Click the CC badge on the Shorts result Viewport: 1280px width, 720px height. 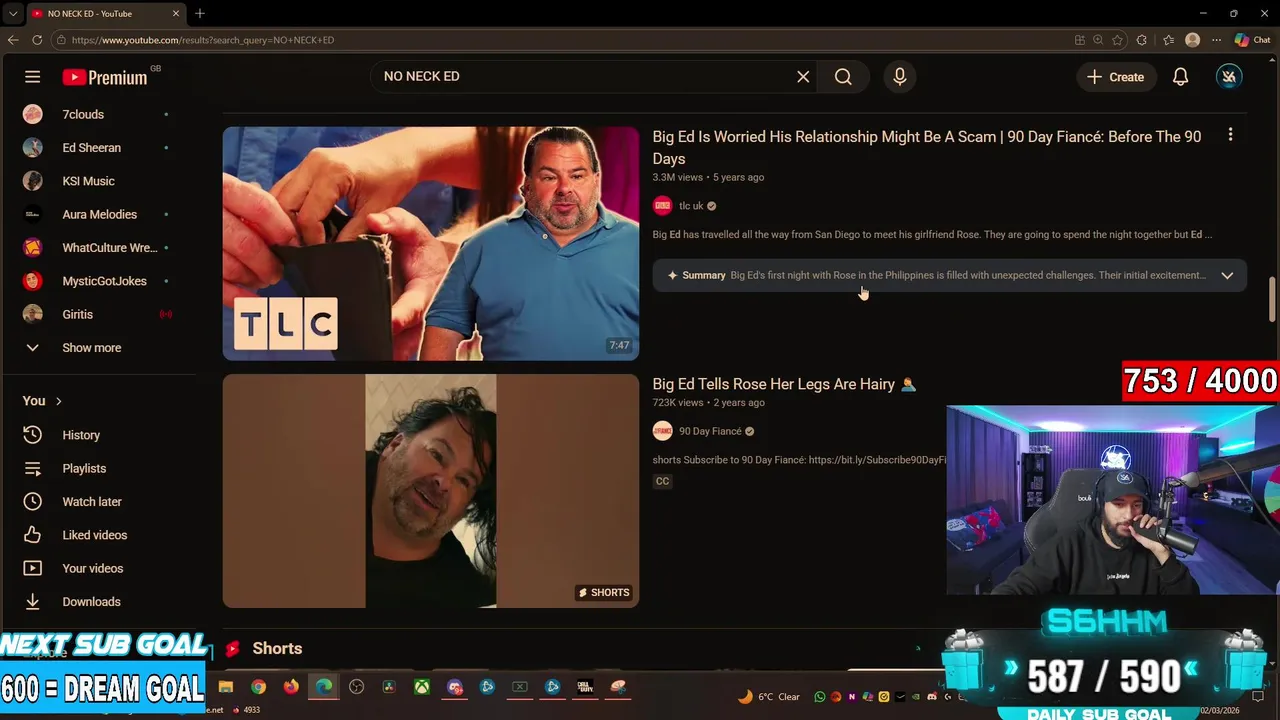pyautogui.click(x=662, y=481)
